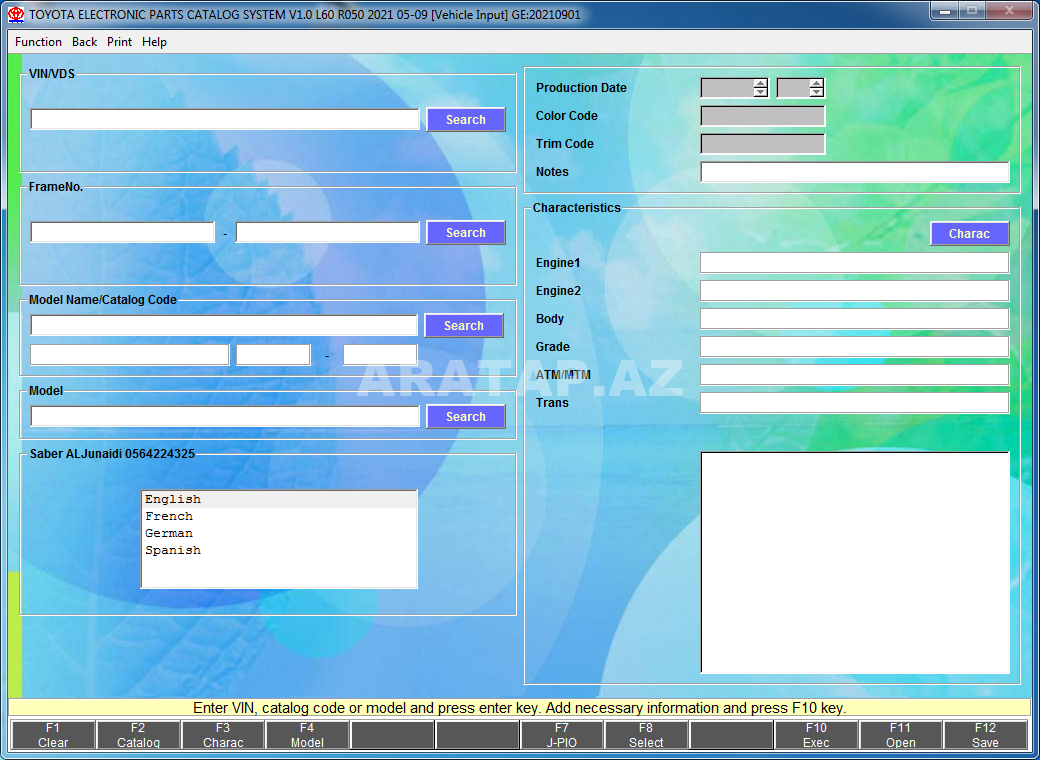Screen dimensions: 1040x760
Task: Click Search button next to VIN/VDS field
Action: tap(466, 119)
